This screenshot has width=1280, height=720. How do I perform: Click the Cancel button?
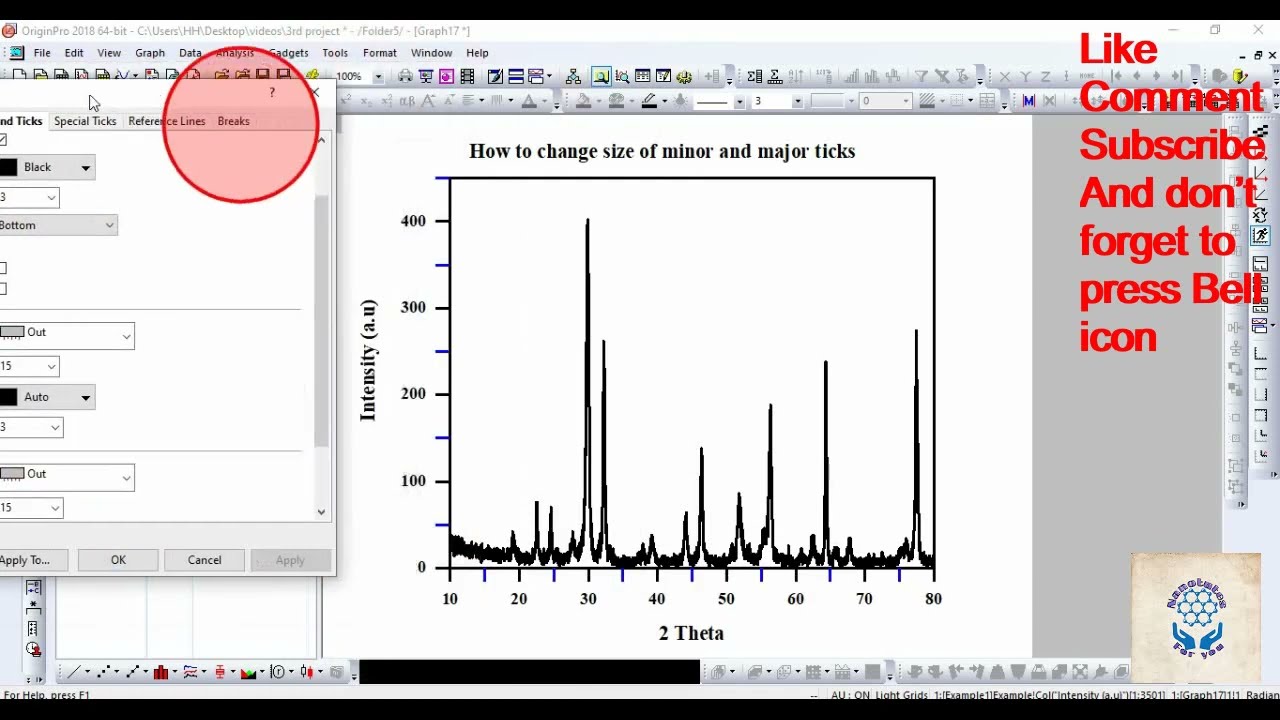pos(204,560)
